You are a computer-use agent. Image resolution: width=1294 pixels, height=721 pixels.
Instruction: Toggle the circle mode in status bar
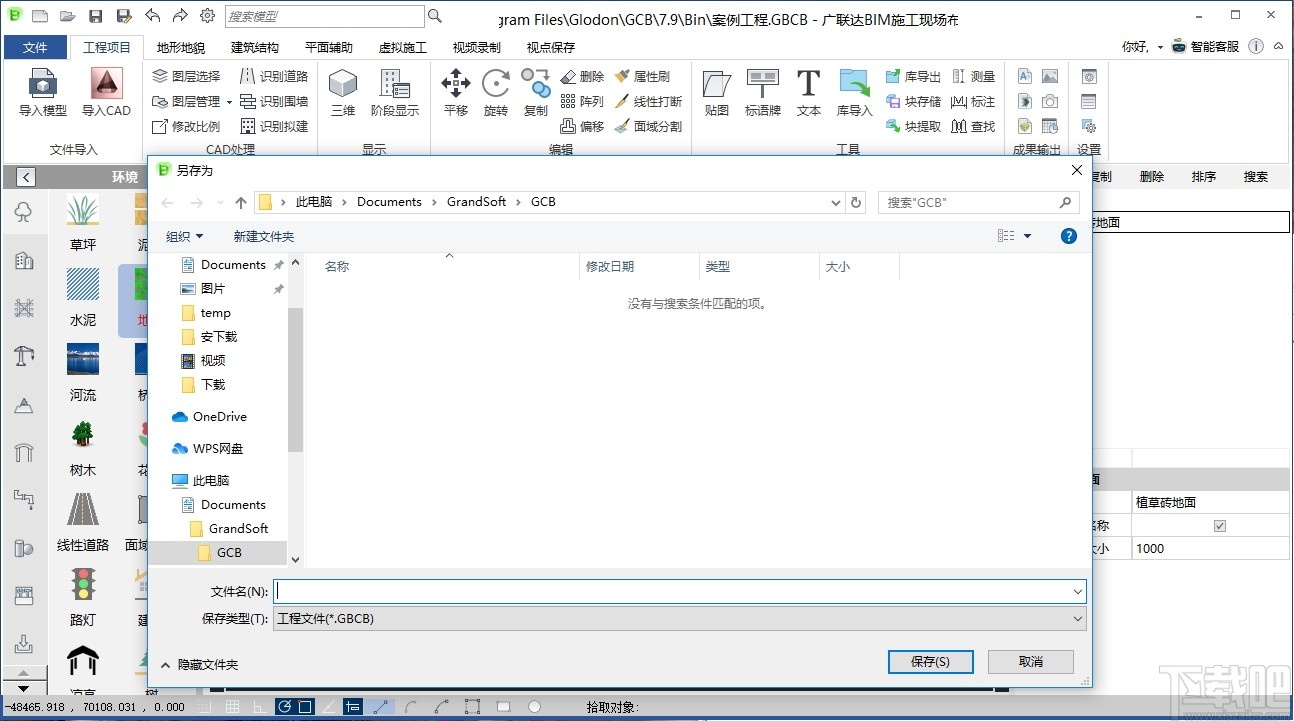(x=535, y=707)
